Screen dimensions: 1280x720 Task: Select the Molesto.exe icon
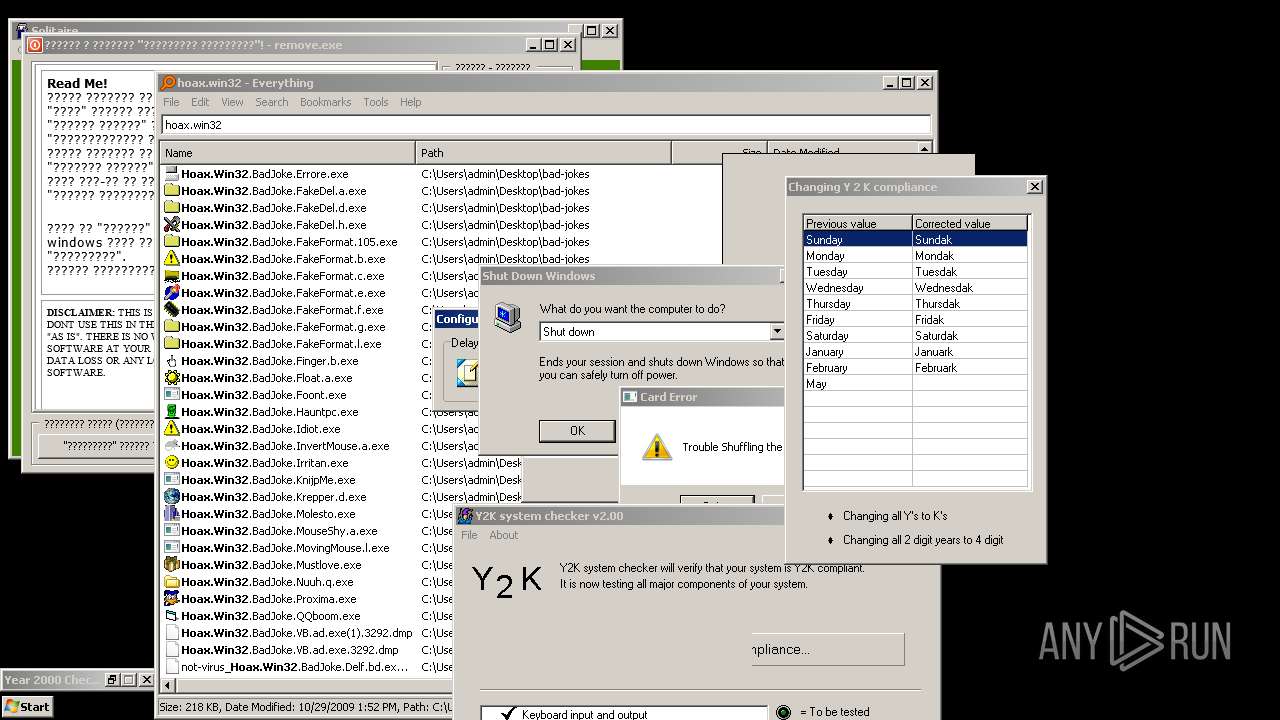point(172,514)
